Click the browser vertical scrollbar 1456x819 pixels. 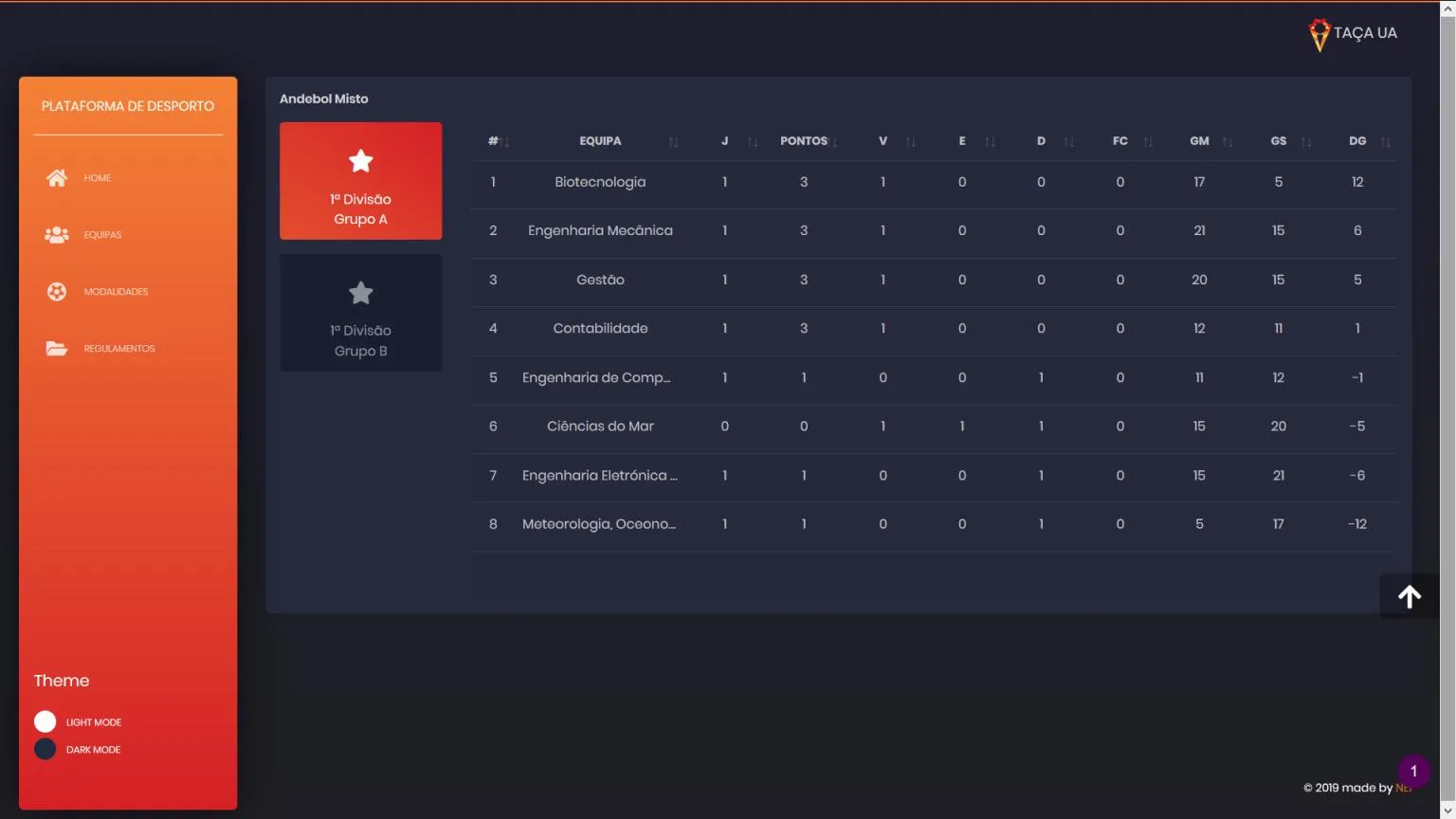[1447, 409]
